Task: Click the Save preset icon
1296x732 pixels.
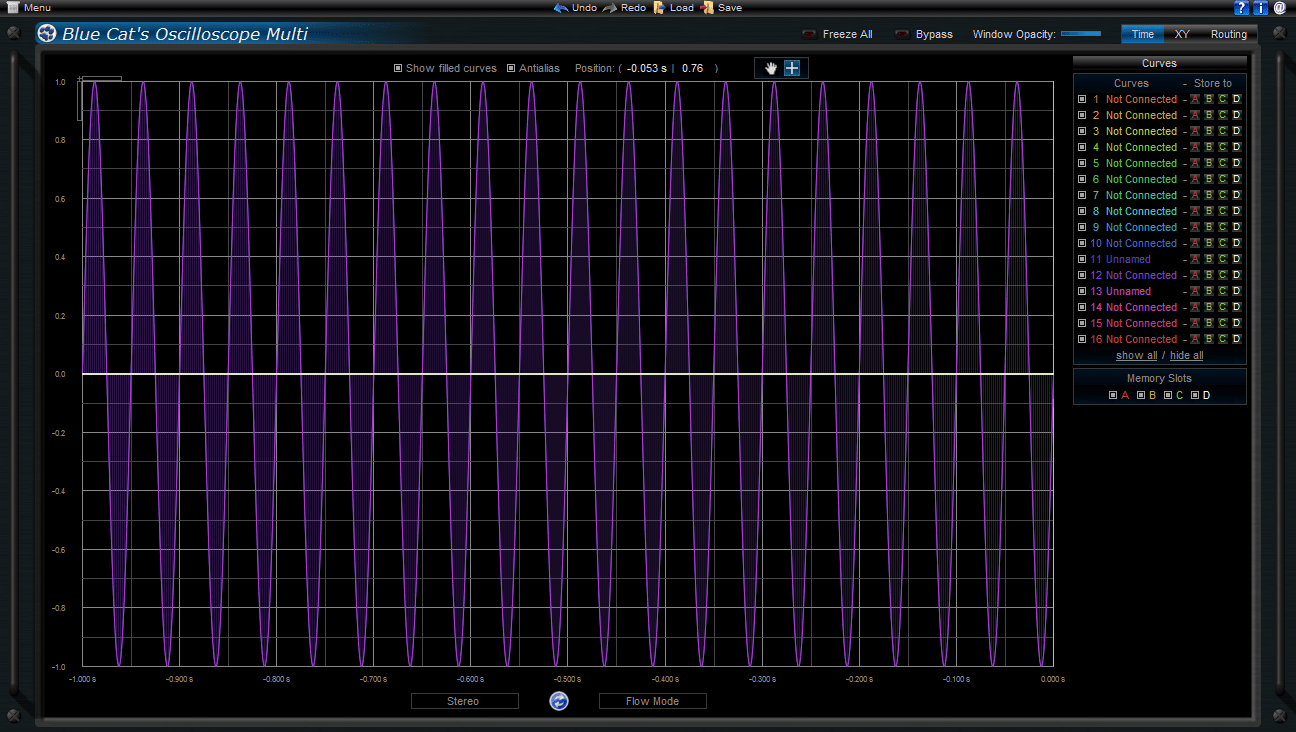Action: click(708, 8)
